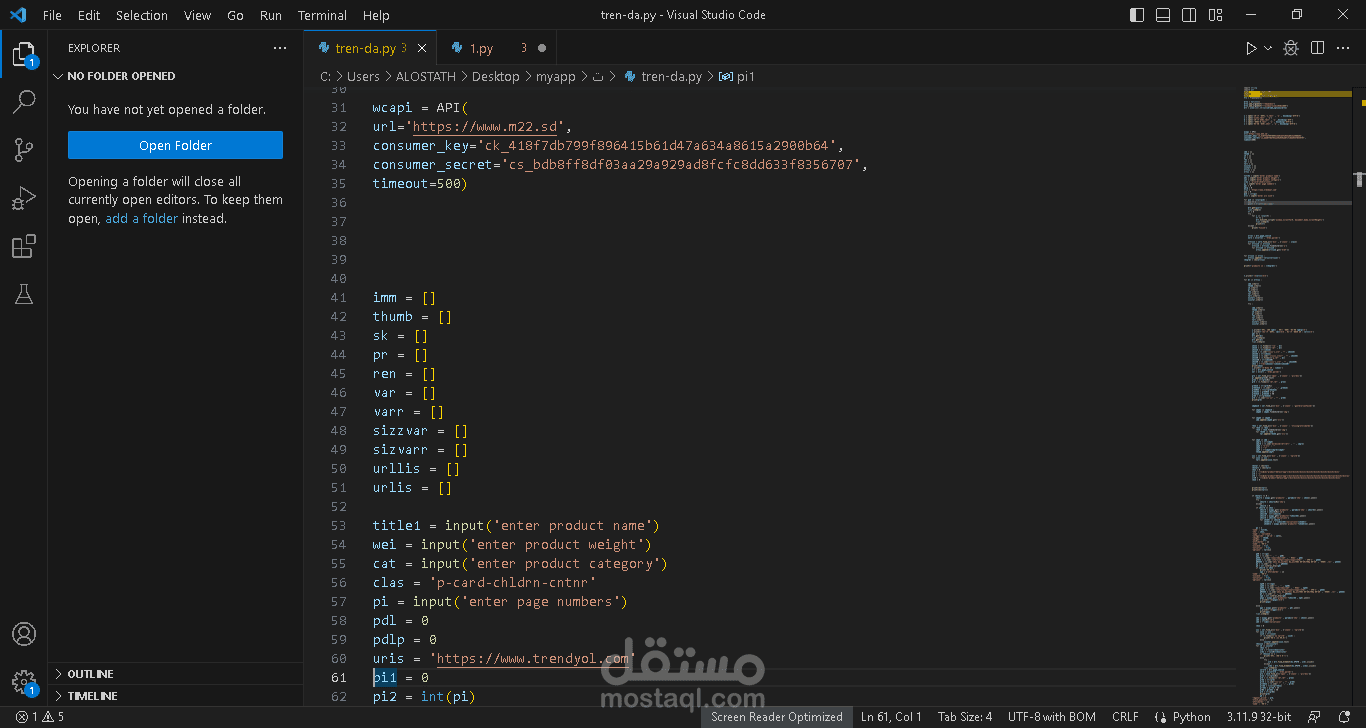Image resolution: width=1366 pixels, height=728 pixels.
Task: Toggle the bottom panel
Action: (1163, 15)
